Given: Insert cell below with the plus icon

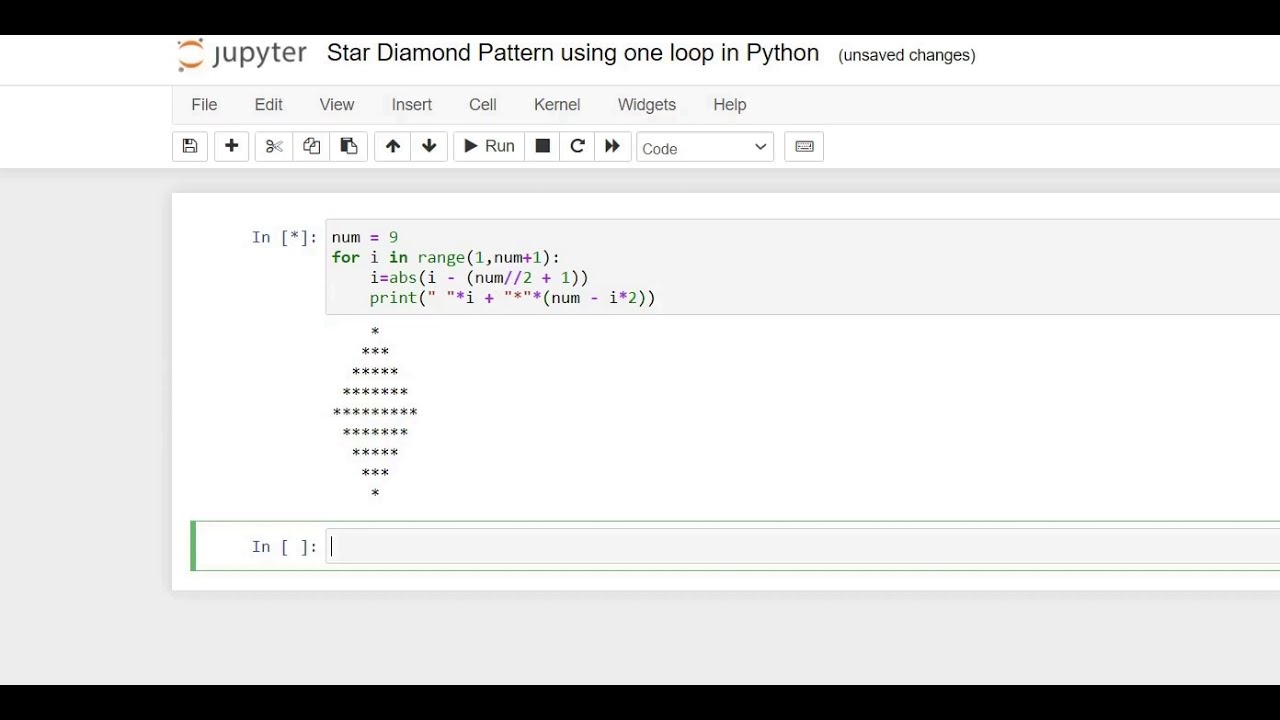Looking at the screenshot, I should pos(231,146).
